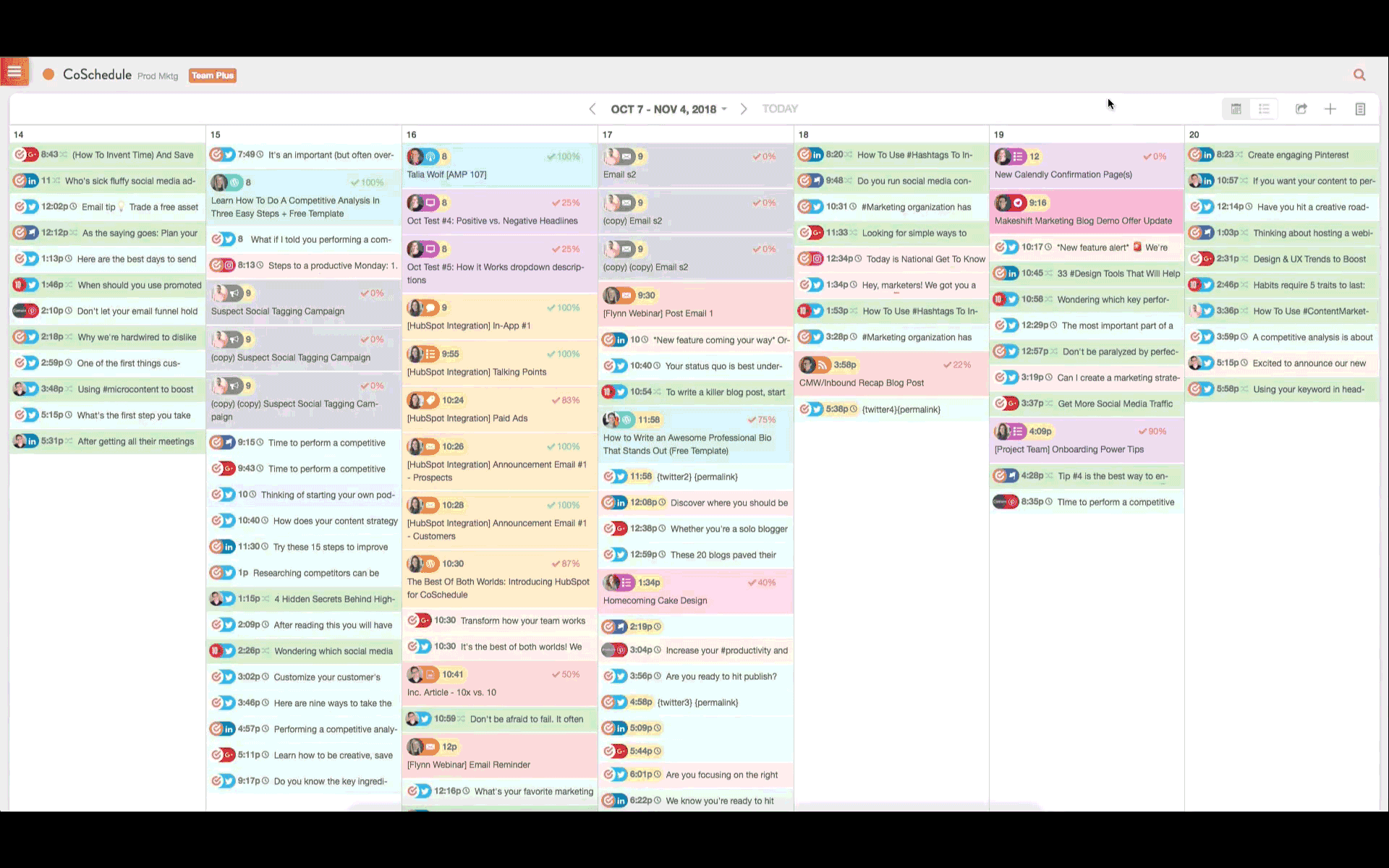Screen dimensions: 1389x868
Task: Click the orange CoSchedule logo dot
Action: [48, 75]
